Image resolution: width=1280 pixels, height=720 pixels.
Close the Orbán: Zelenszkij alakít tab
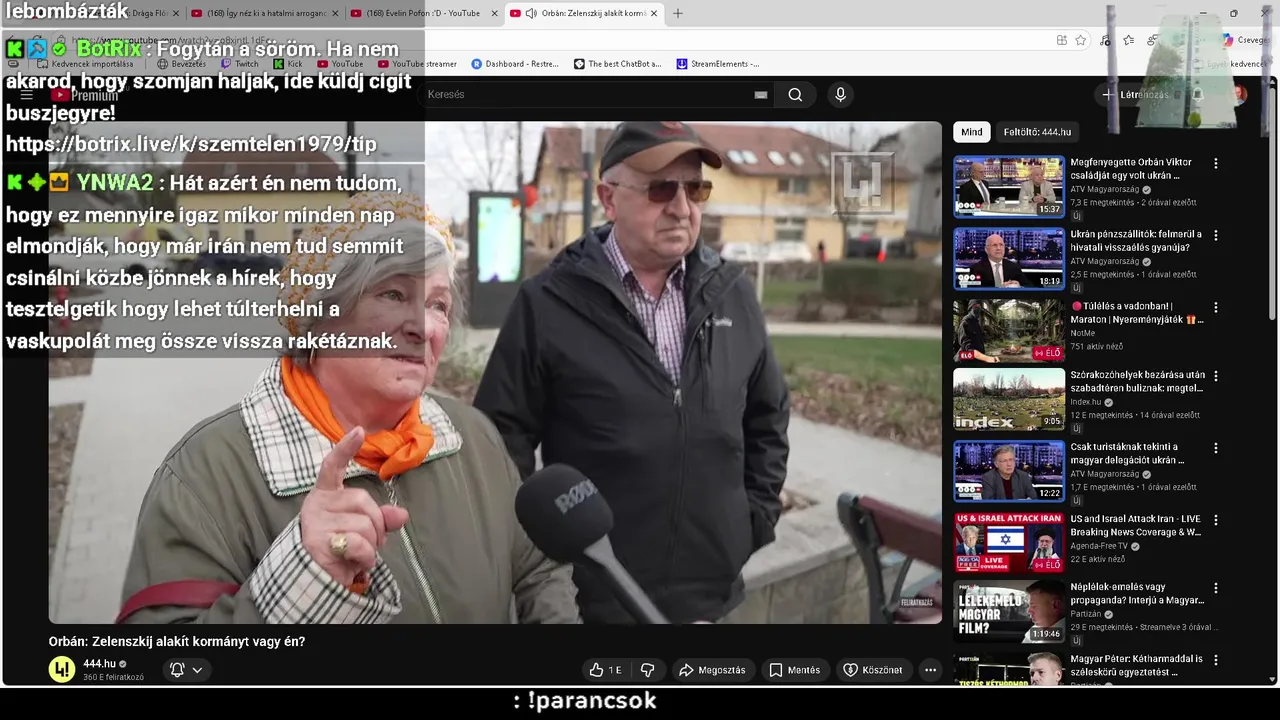coord(654,13)
